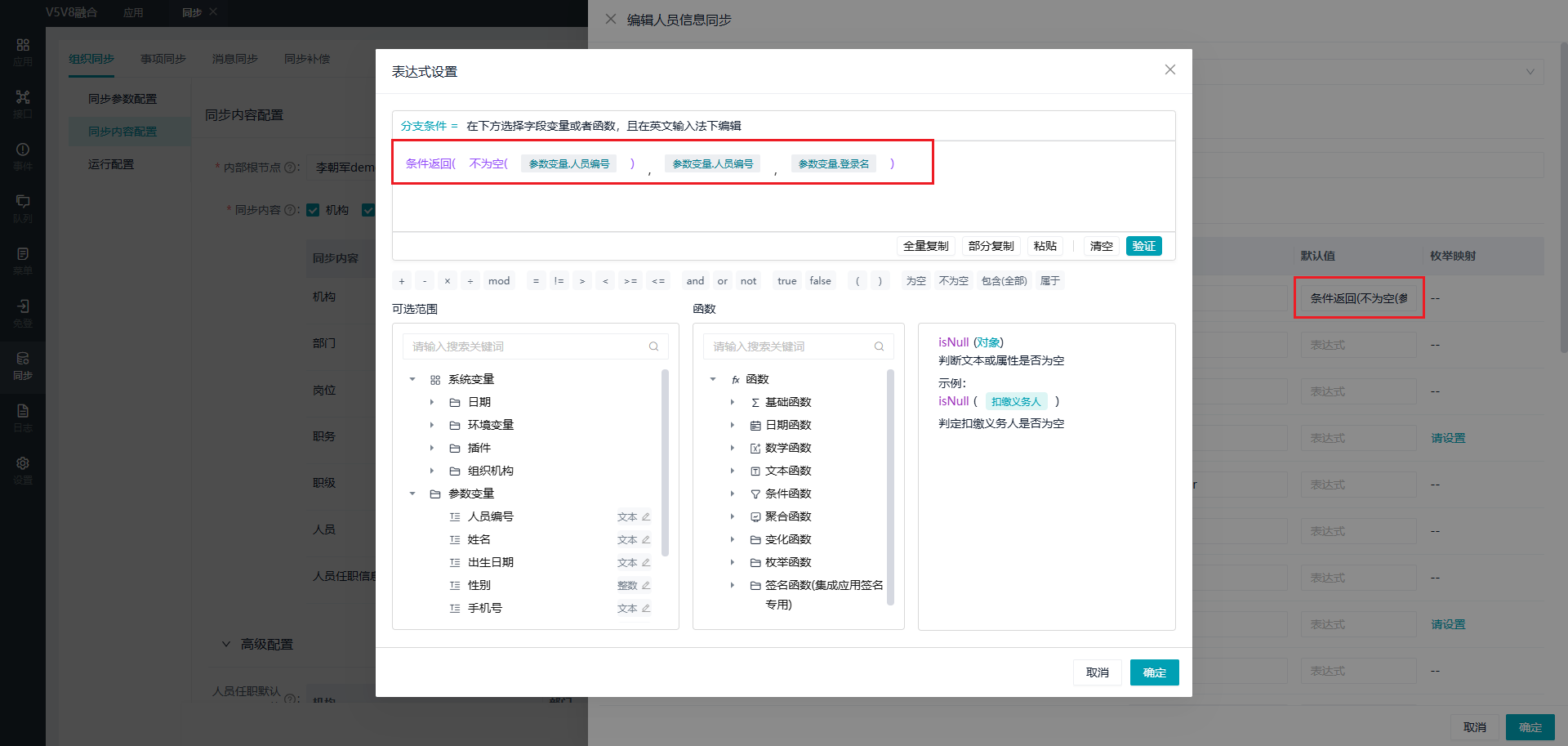Open the 队列 section in the left sidebar
Screen dimensions: 1568x746
(x=23, y=208)
